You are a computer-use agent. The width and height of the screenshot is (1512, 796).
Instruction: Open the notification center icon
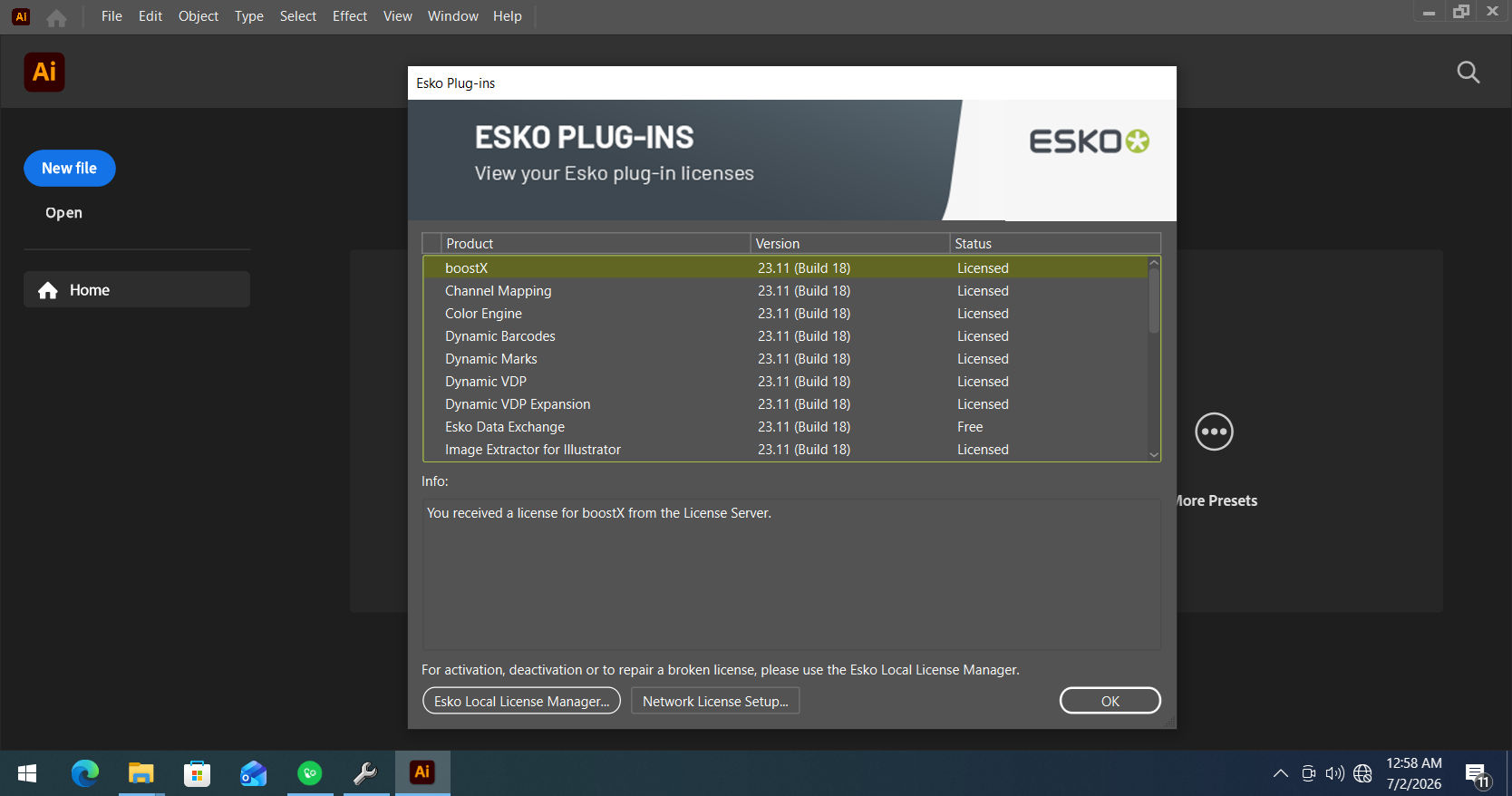pos(1478,776)
